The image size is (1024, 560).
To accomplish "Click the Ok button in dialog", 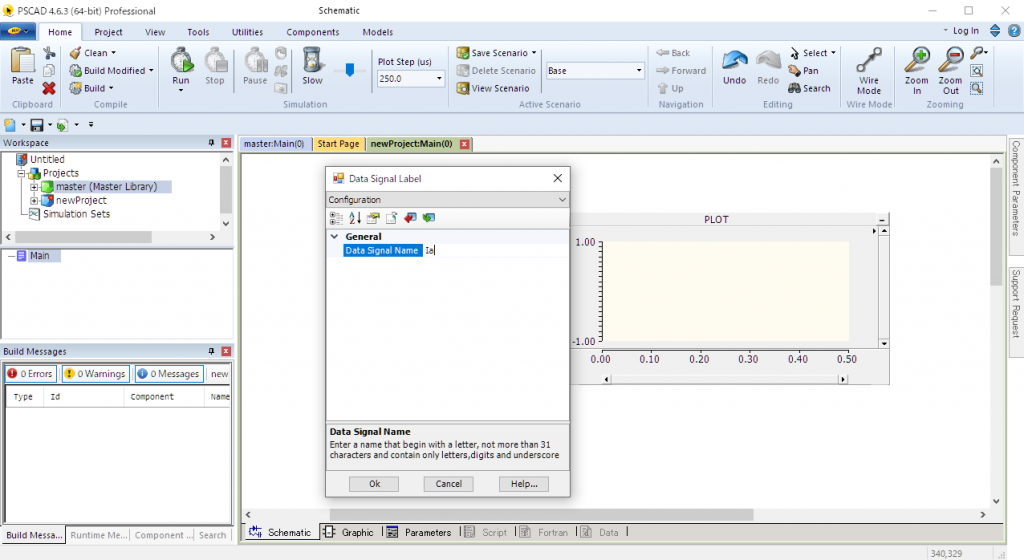I will pyautogui.click(x=374, y=484).
